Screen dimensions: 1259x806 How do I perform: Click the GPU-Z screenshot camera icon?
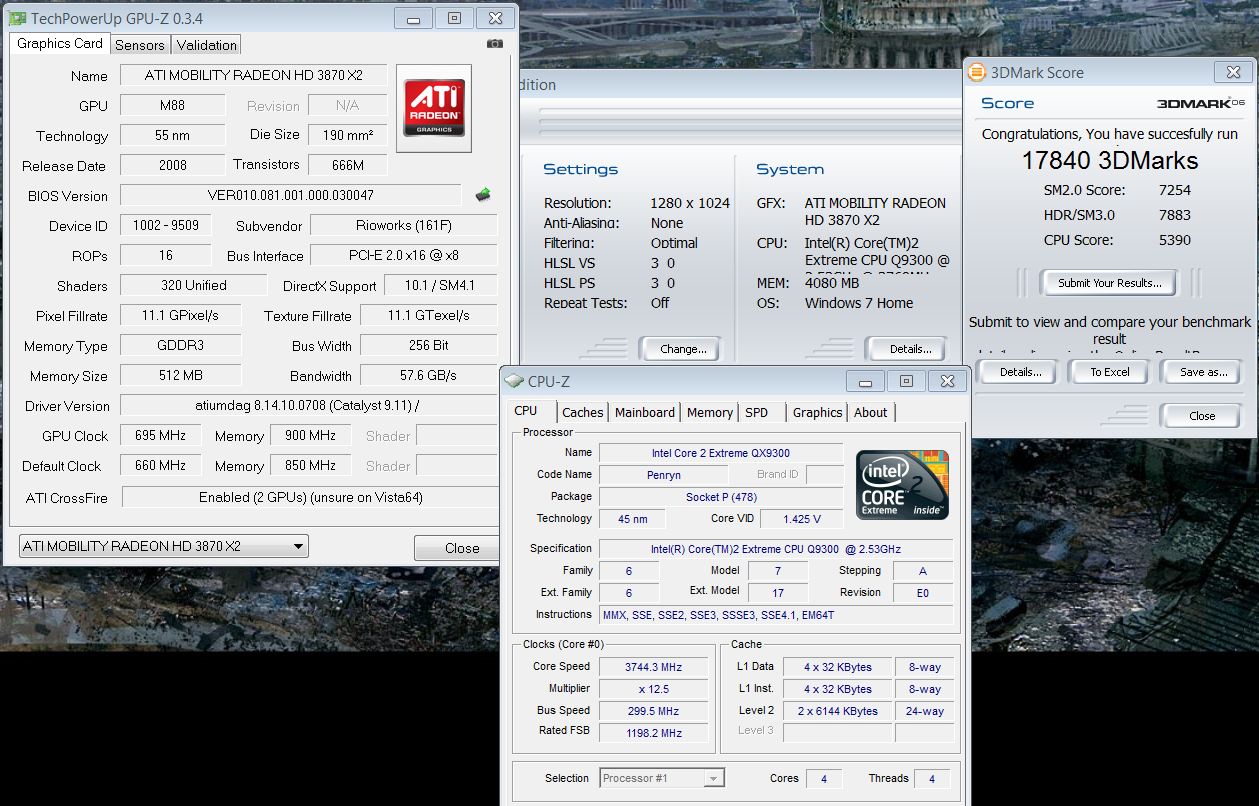pyautogui.click(x=494, y=44)
